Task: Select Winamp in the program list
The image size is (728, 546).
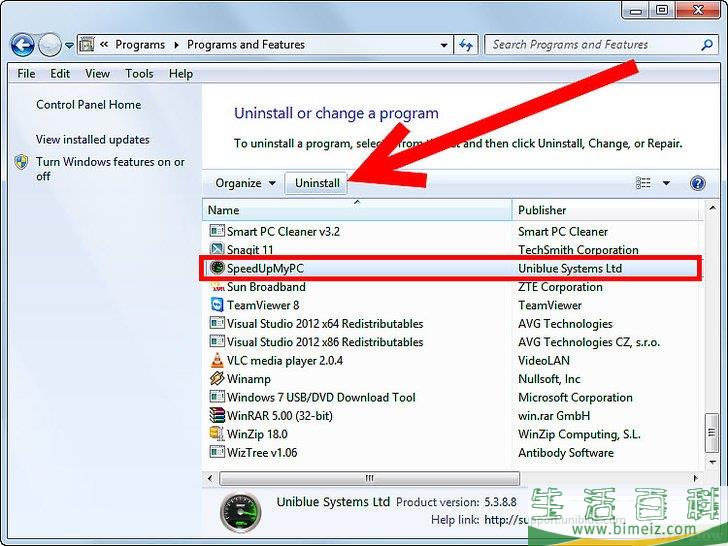Action: click(x=248, y=379)
